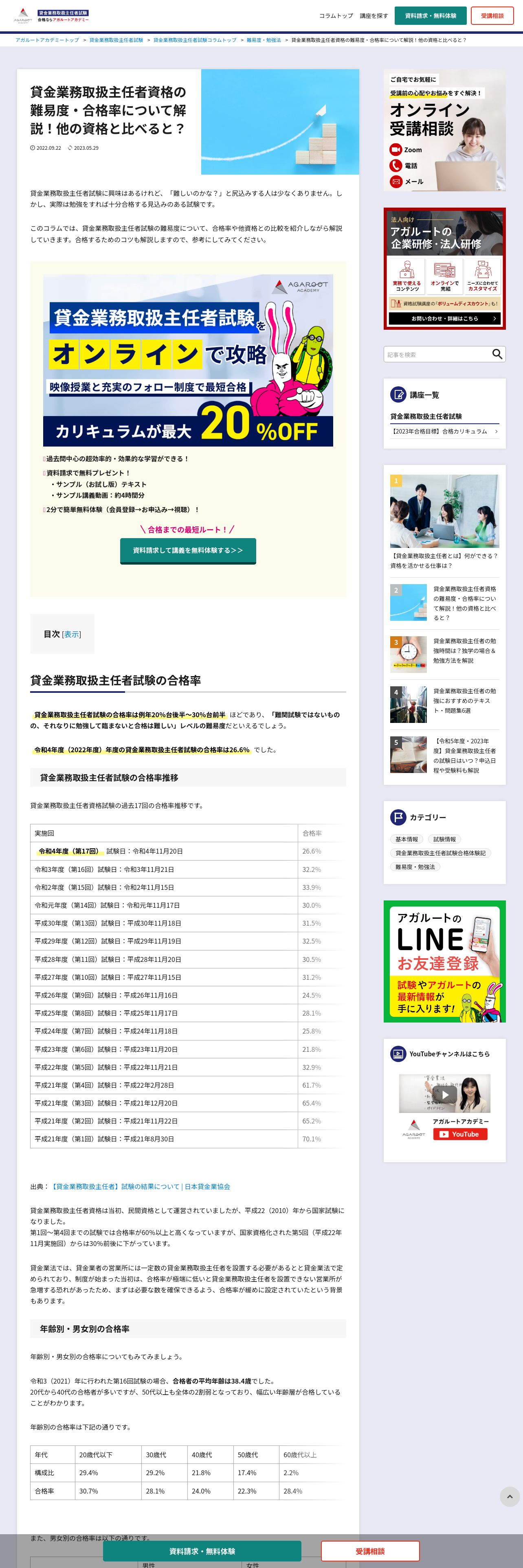523x1568 pixels.
Task: Select the 試験情報 category tag
Action: click(444, 839)
